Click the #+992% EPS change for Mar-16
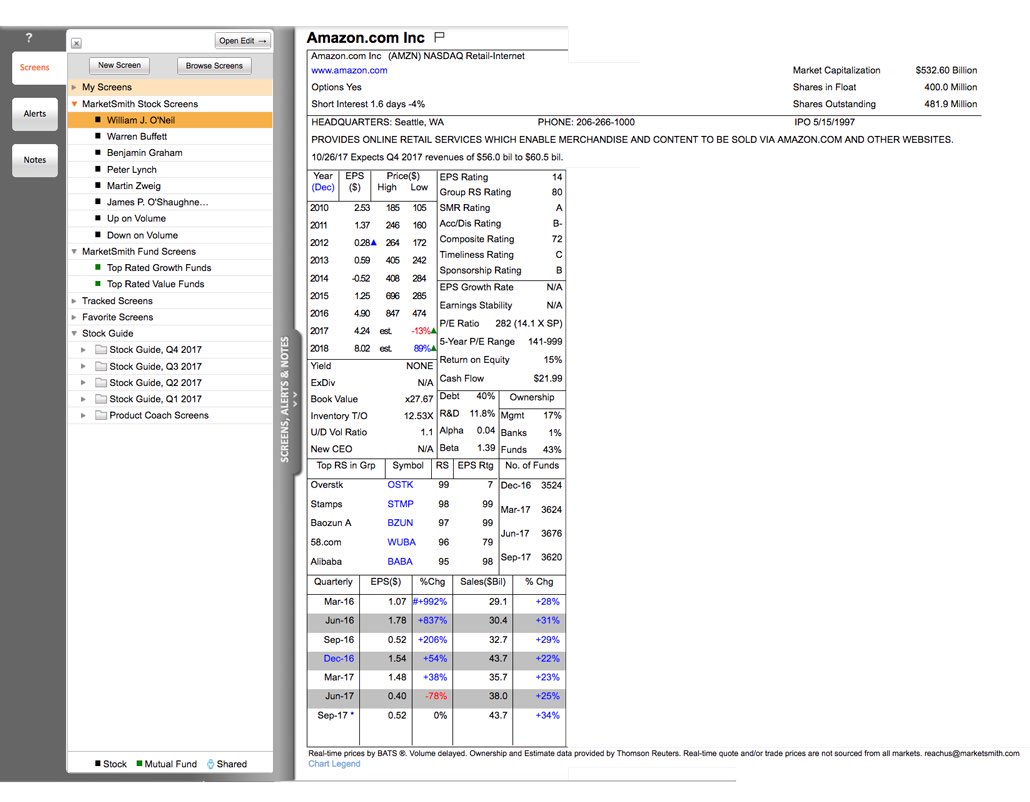This screenshot has height=802, width=1030. click(x=430, y=602)
